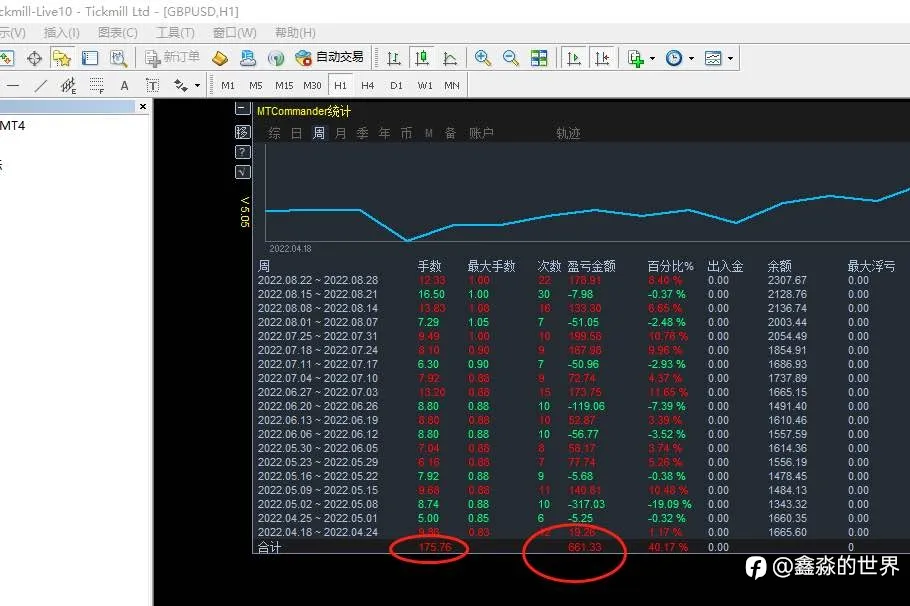Open the 窗口(W) menu
910x606 pixels.
coord(234,33)
